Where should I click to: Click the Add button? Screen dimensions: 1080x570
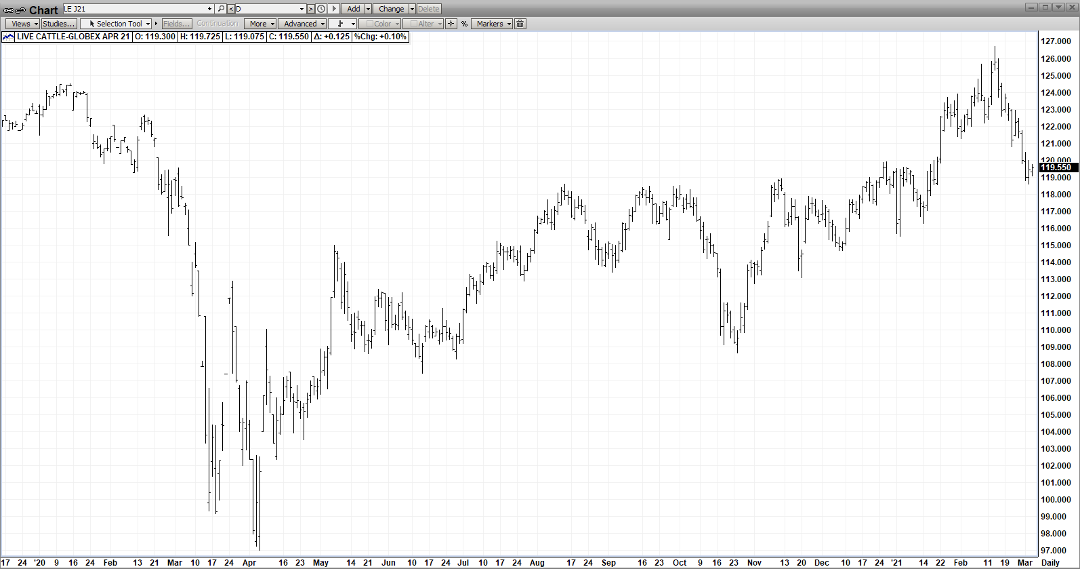[x=354, y=9]
